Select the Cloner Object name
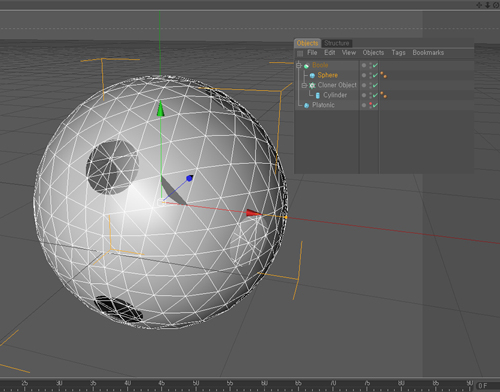 [337, 85]
